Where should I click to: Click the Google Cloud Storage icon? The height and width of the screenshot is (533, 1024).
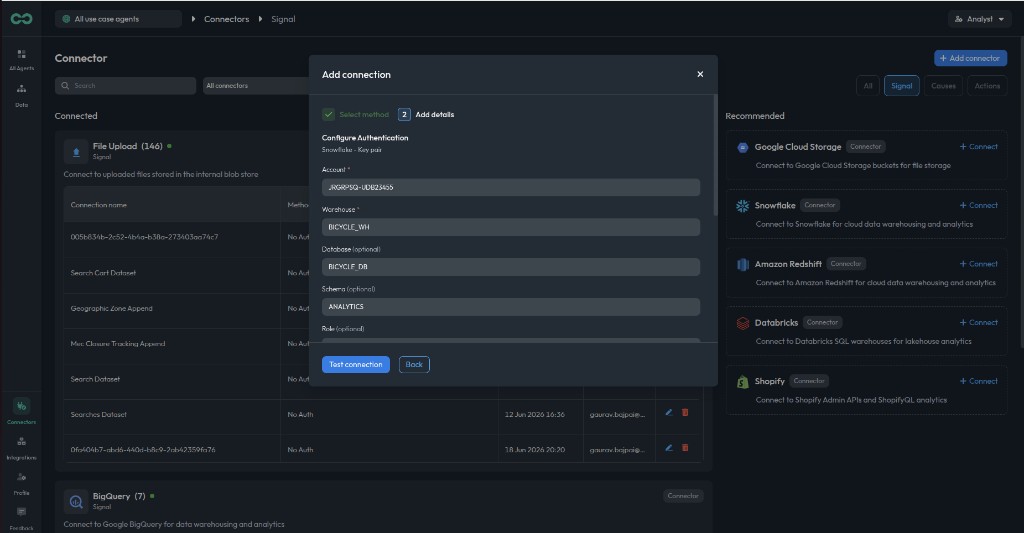[743, 148]
